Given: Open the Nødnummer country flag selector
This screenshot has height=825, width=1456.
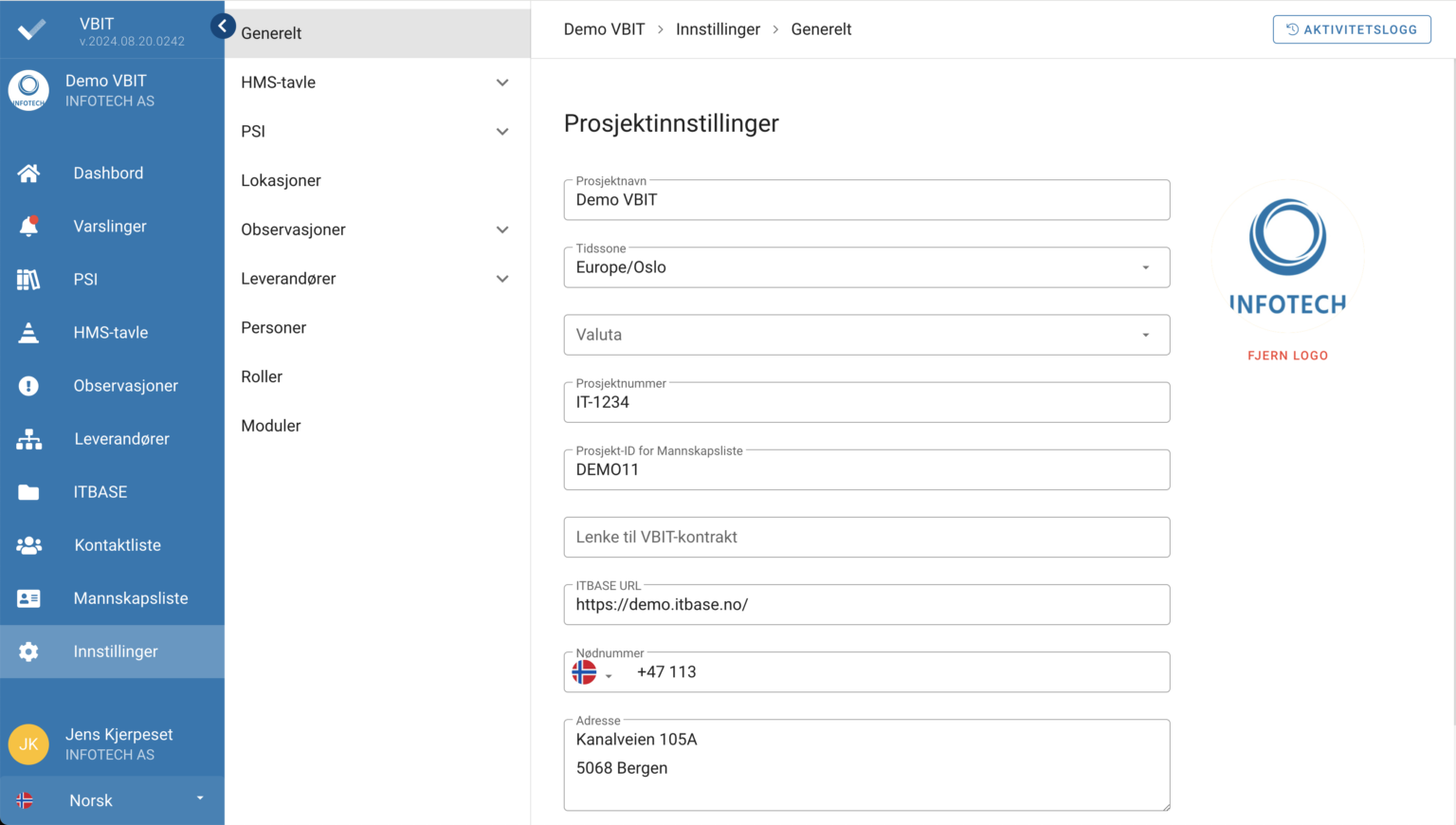Looking at the screenshot, I should coord(592,673).
